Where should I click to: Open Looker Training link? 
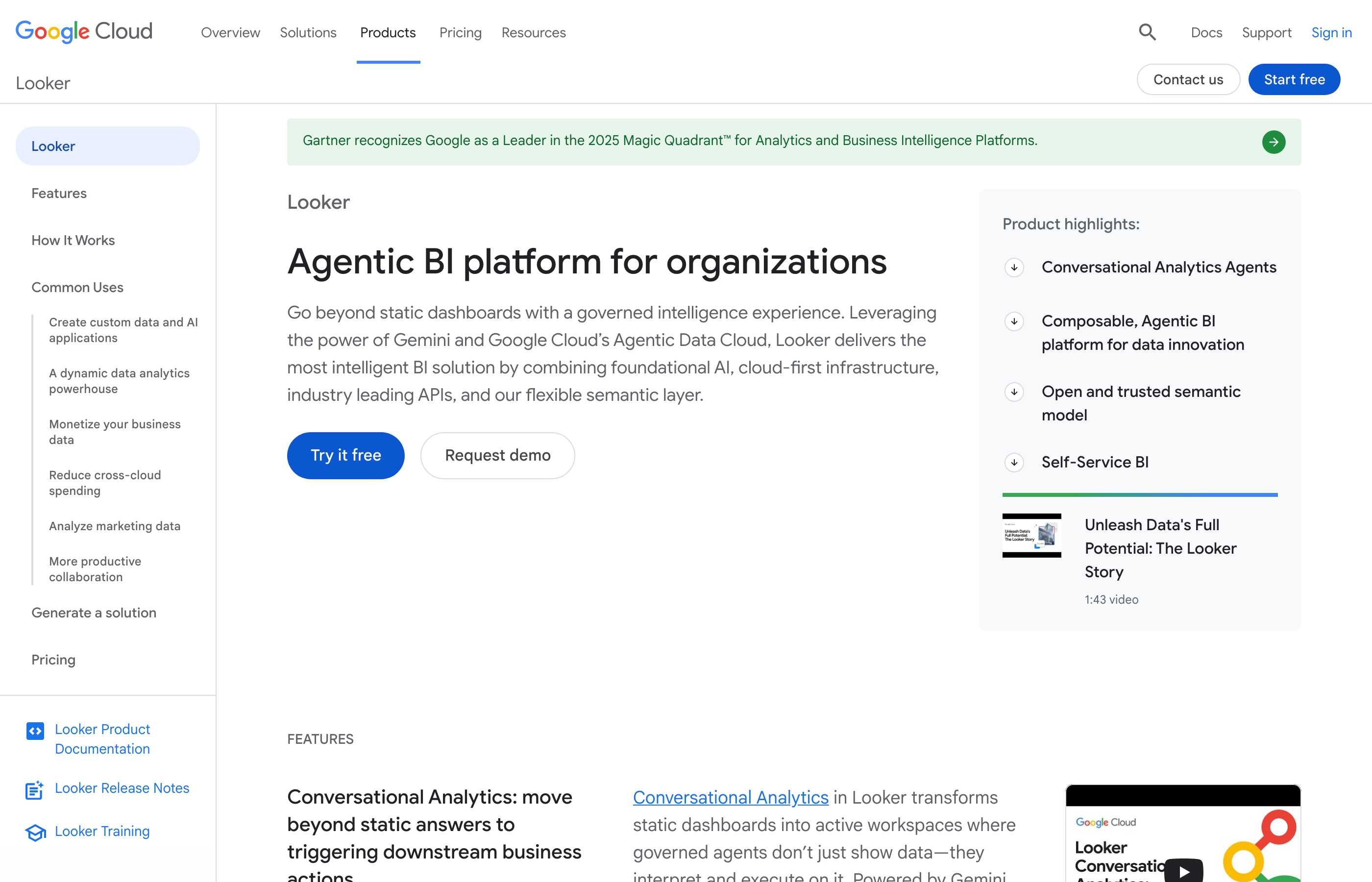click(x=102, y=831)
